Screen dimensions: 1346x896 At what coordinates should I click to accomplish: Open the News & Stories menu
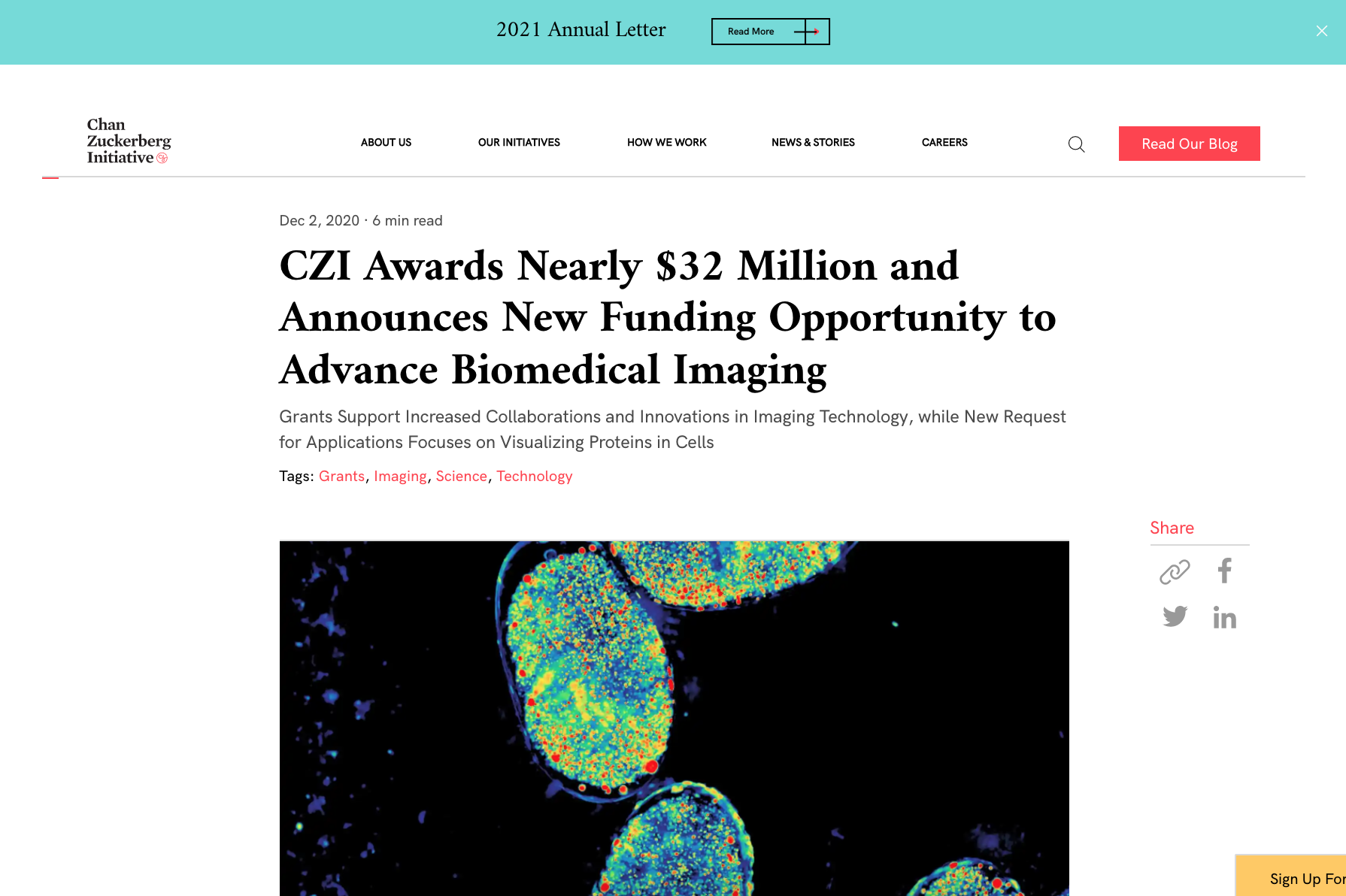[x=813, y=143]
